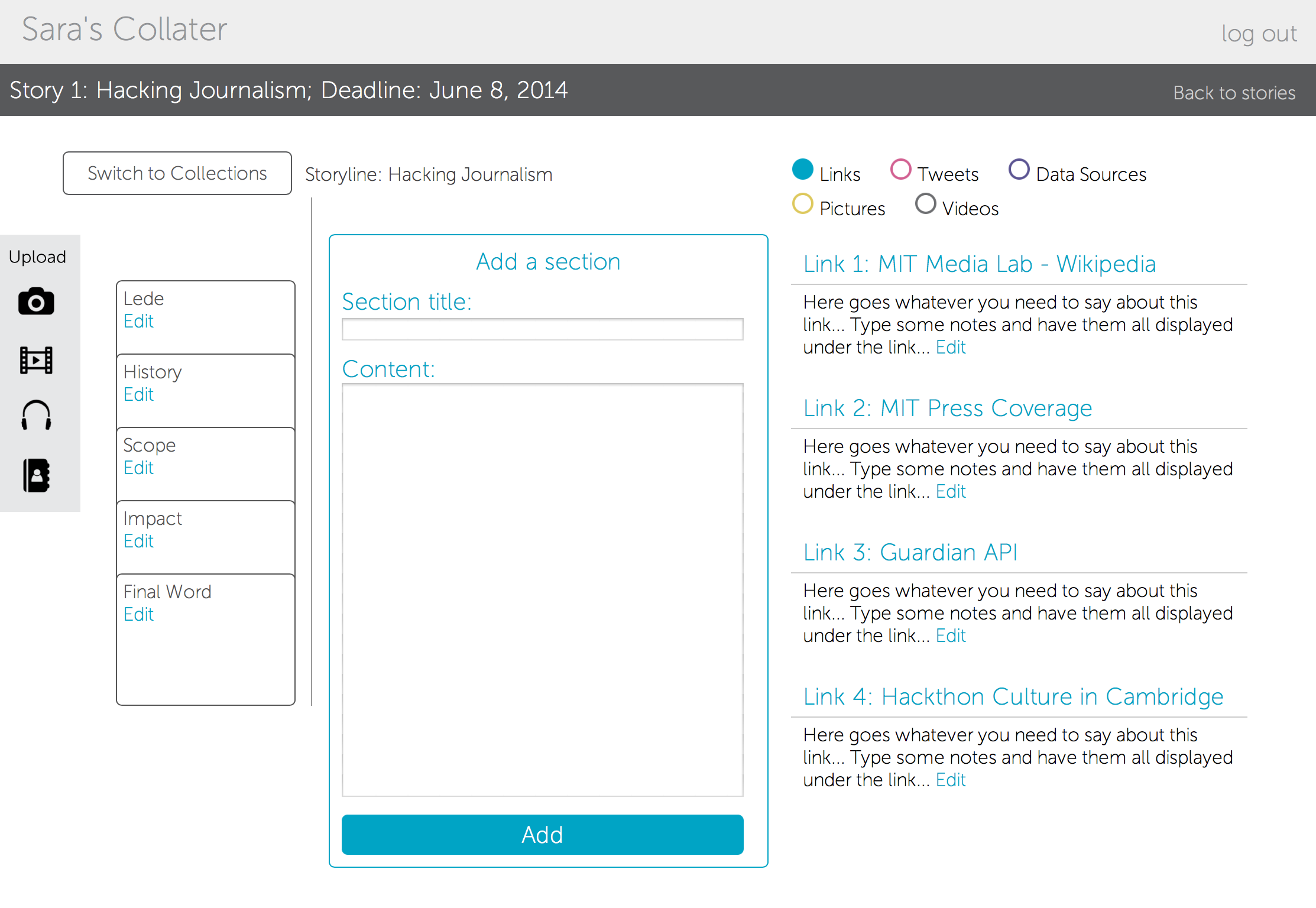Click the contacts address book icon
The image size is (1316, 908).
(36, 475)
